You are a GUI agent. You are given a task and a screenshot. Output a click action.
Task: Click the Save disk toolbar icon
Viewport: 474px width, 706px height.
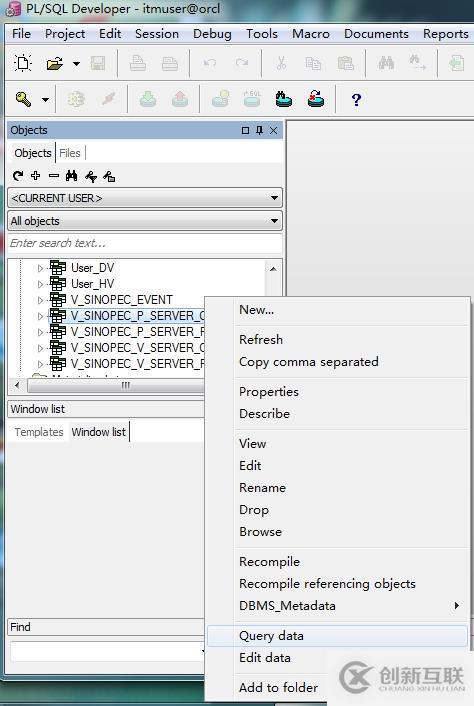click(98, 63)
